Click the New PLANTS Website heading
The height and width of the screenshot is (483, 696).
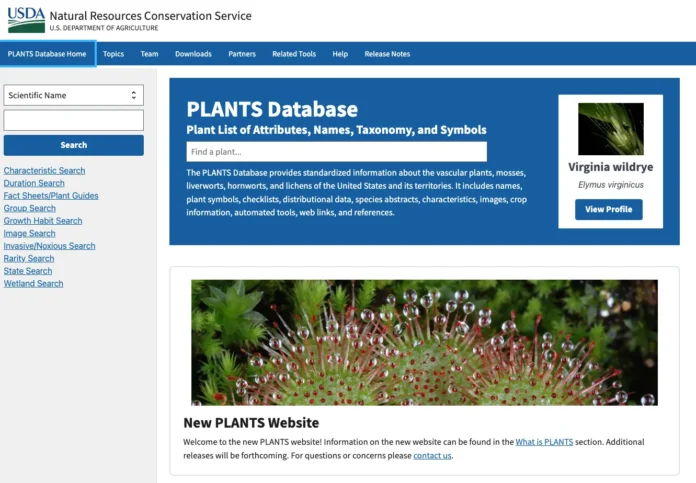pyautogui.click(x=251, y=423)
